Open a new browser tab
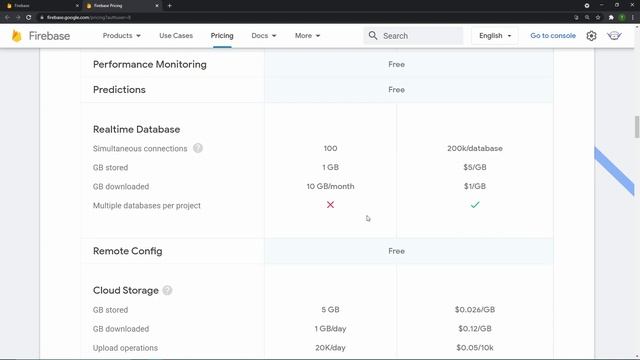640x360 pixels. pyautogui.click(x=169, y=6)
